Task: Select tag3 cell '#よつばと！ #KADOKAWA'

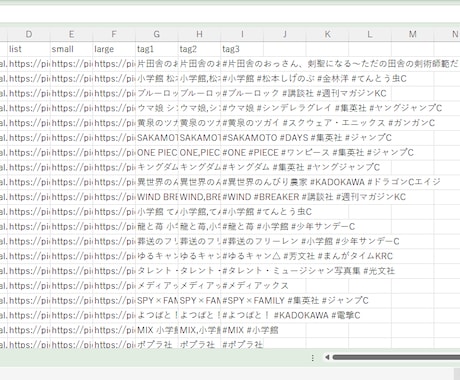Action: 242,315
